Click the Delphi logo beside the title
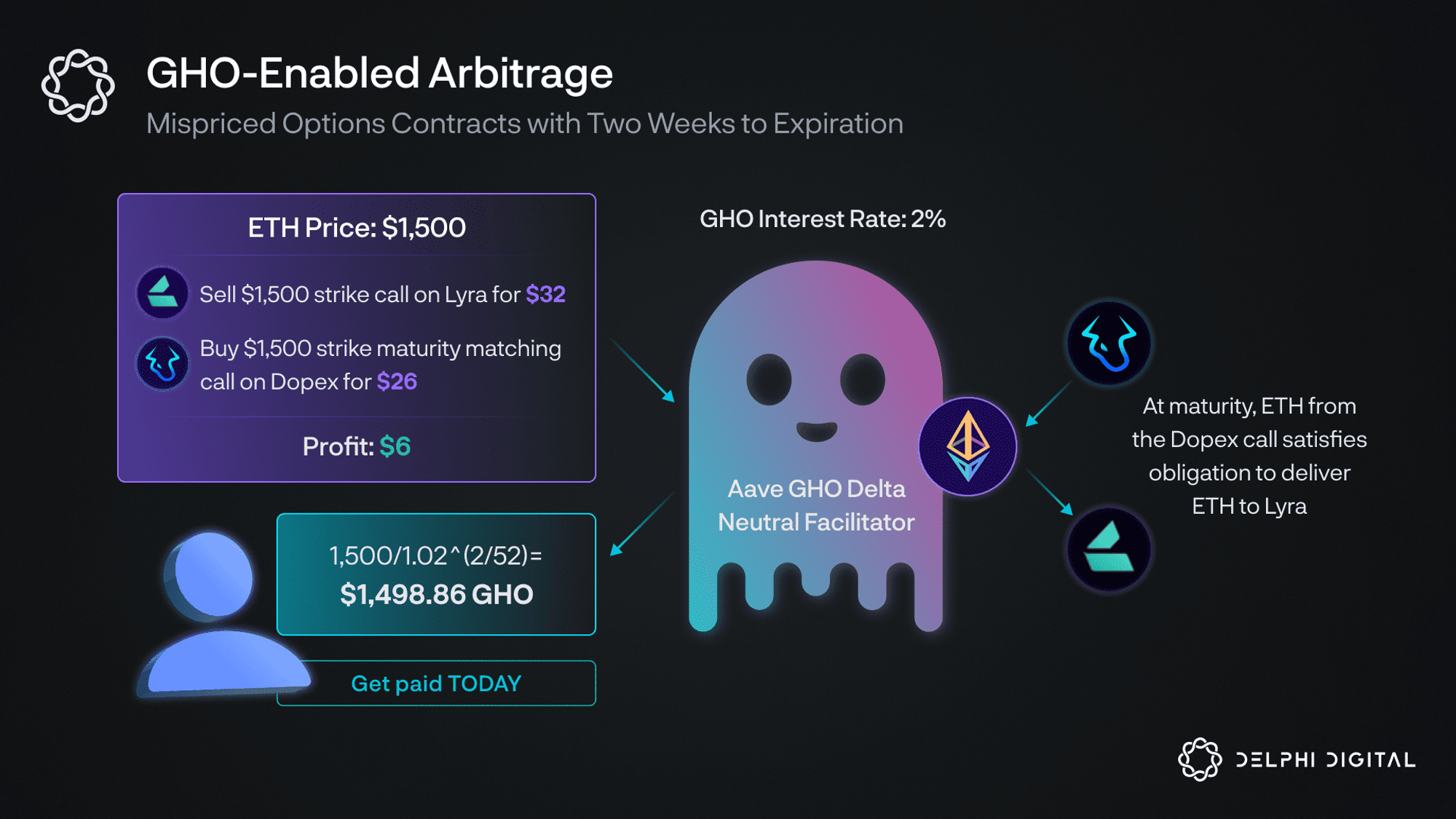This screenshot has height=819, width=1456. [x=78, y=85]
